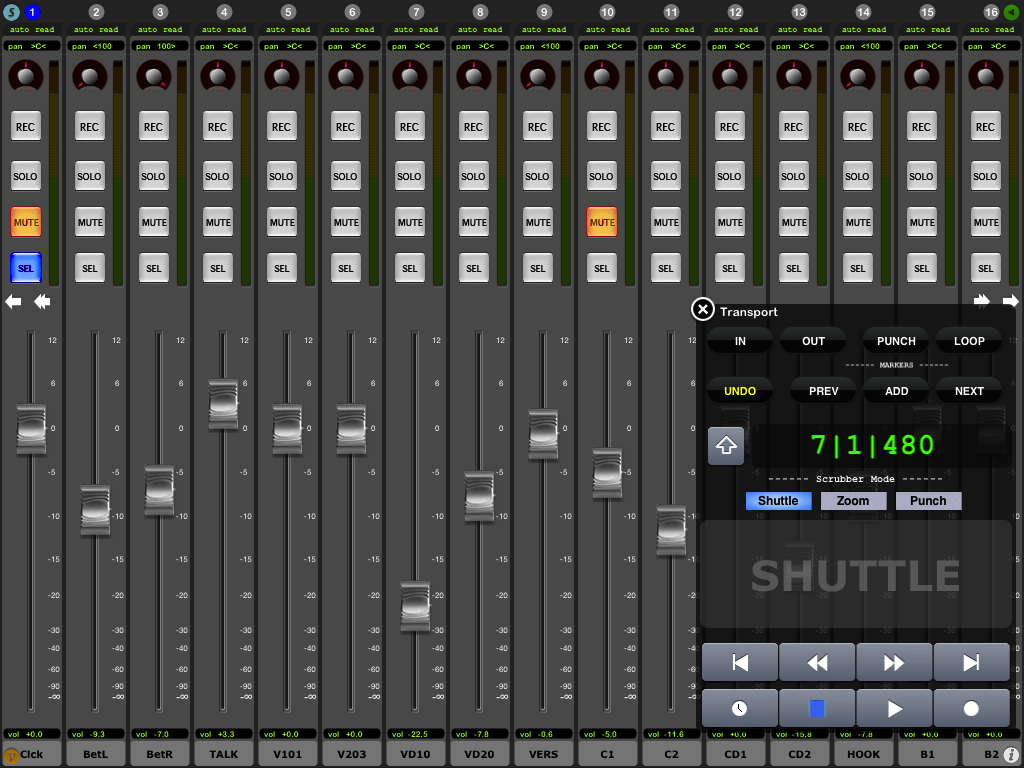Screen dimensions: 1024x768
Task: Switch scrubber mode to Zoom
Action: coord(853,501)
